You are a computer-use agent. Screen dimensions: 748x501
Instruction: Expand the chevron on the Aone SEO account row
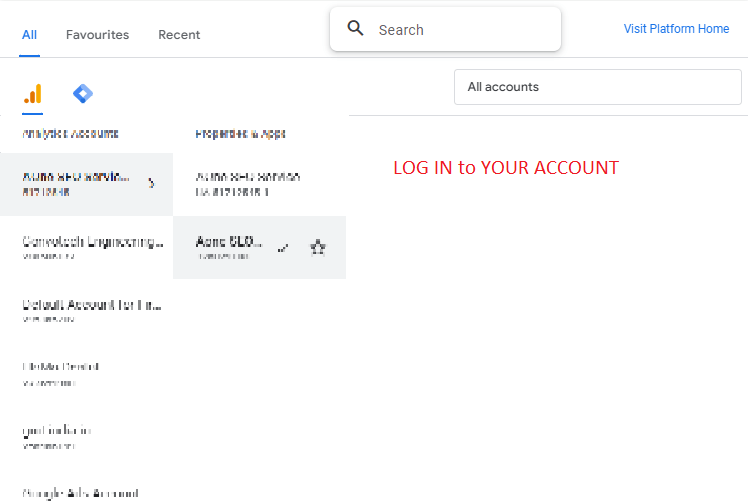151,183
